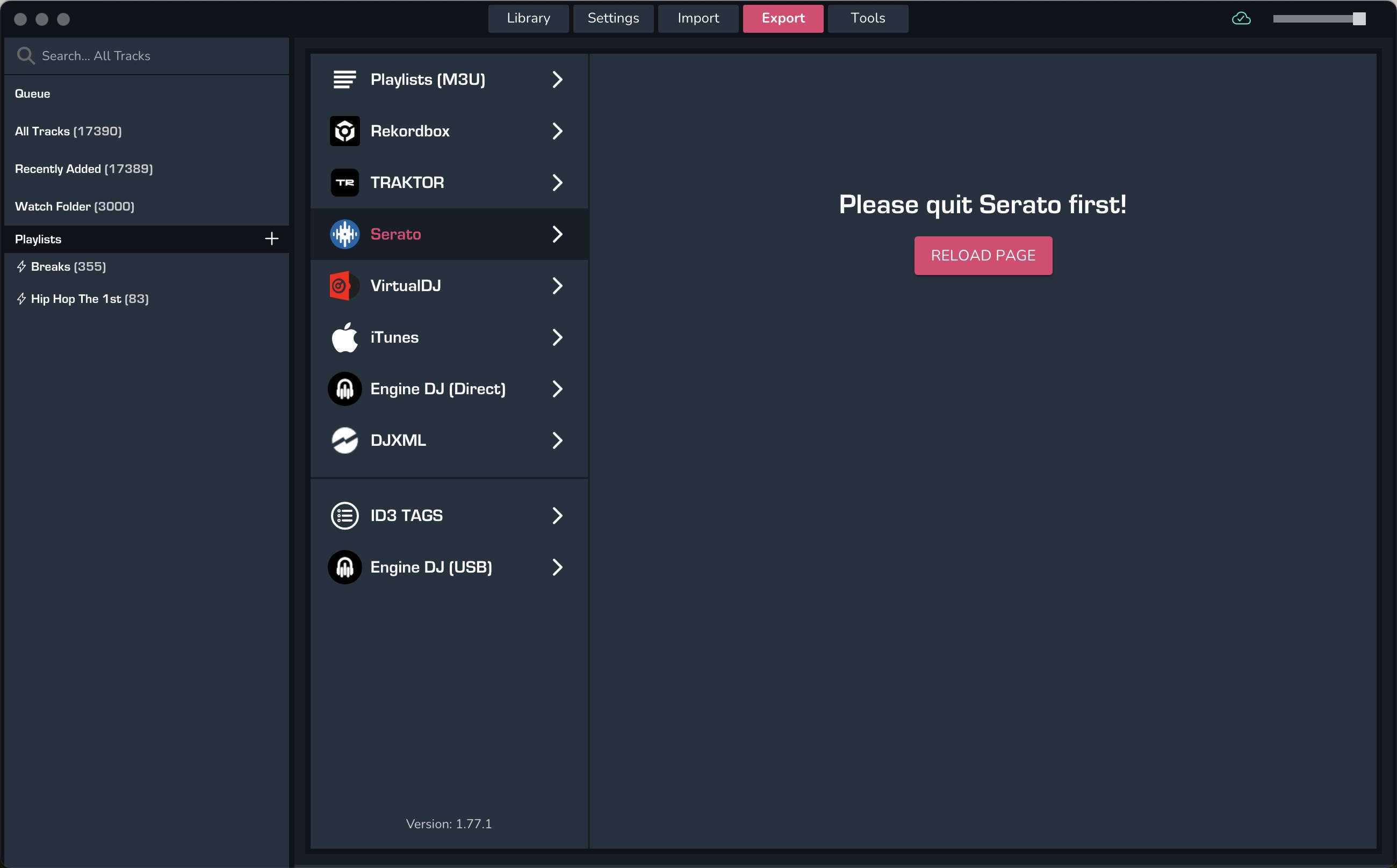Switch to the Library tab

tap(528, 18)
